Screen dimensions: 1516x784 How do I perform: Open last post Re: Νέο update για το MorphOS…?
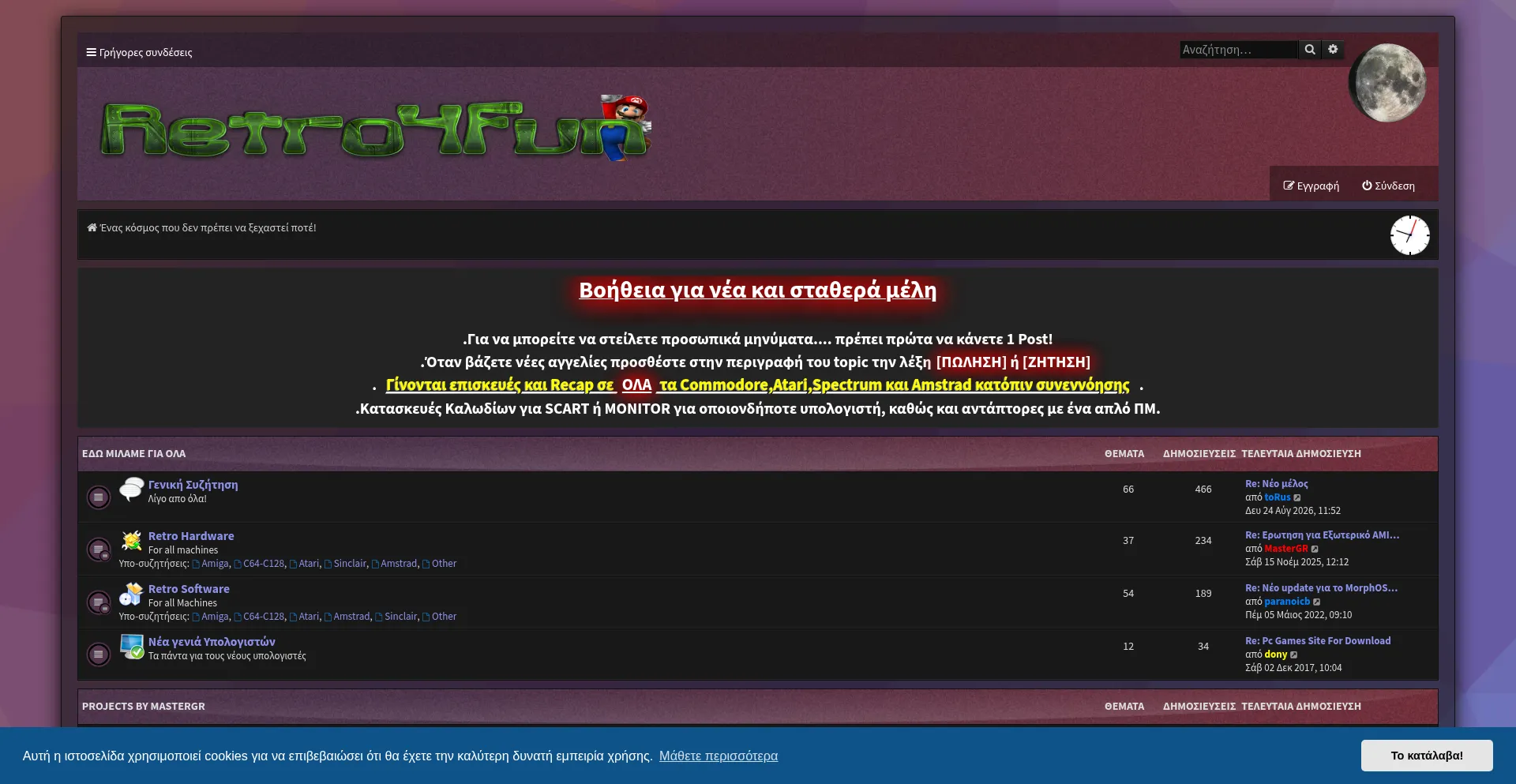tap(1322, 588)
